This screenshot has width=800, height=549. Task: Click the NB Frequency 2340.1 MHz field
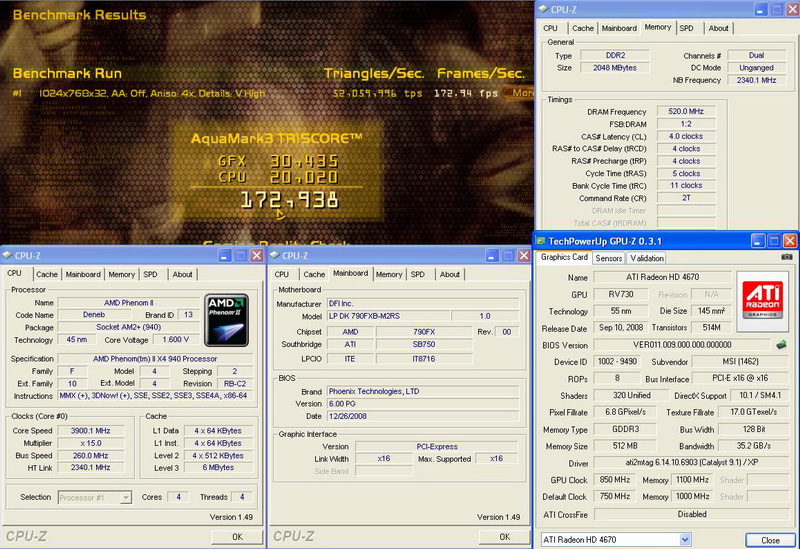(757, 80)
